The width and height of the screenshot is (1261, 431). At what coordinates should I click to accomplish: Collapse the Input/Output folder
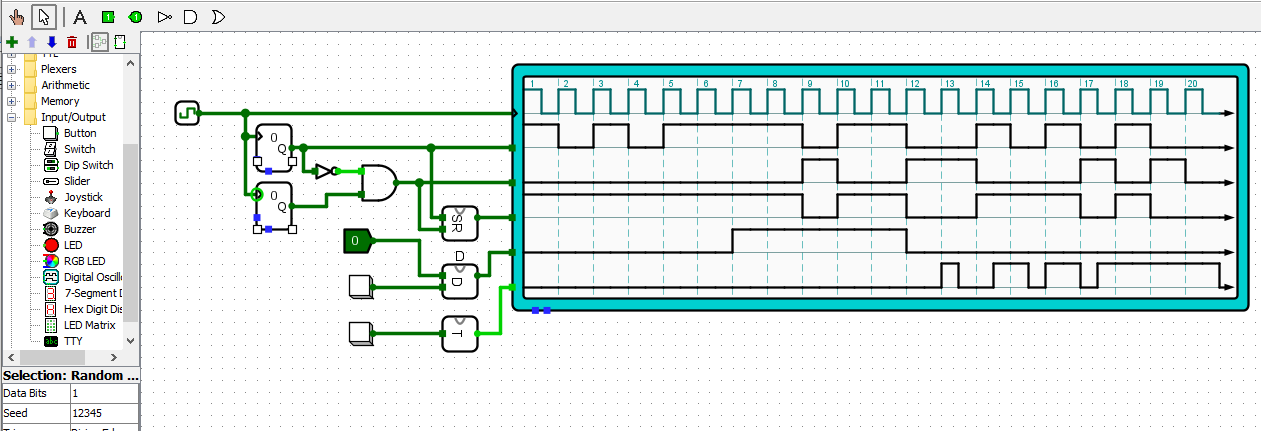click(11, 117)
